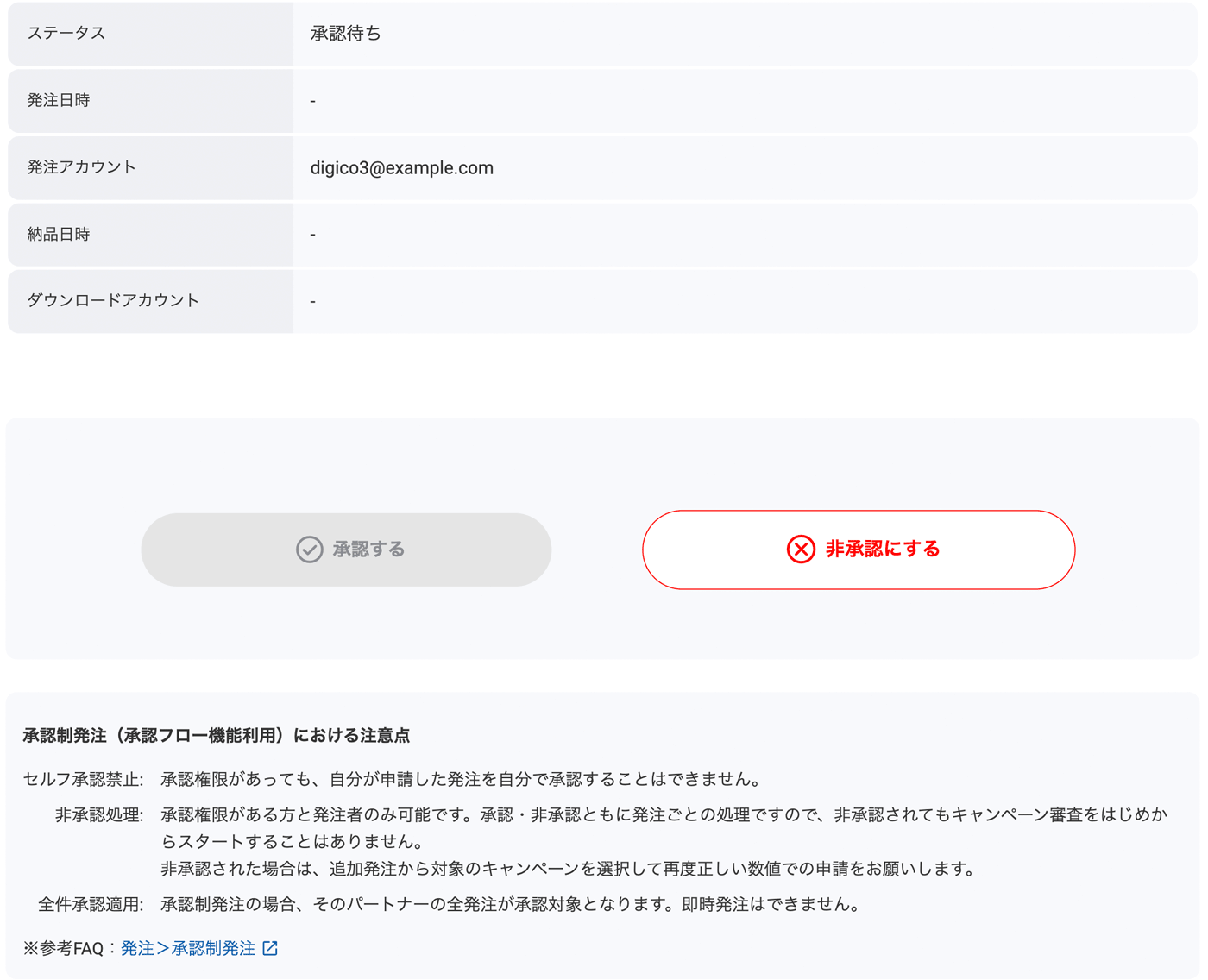Click the dash value in ダウンロードアカウント row
The width and height of the screenshot is (1208, 980).
[x=312, y=301]
